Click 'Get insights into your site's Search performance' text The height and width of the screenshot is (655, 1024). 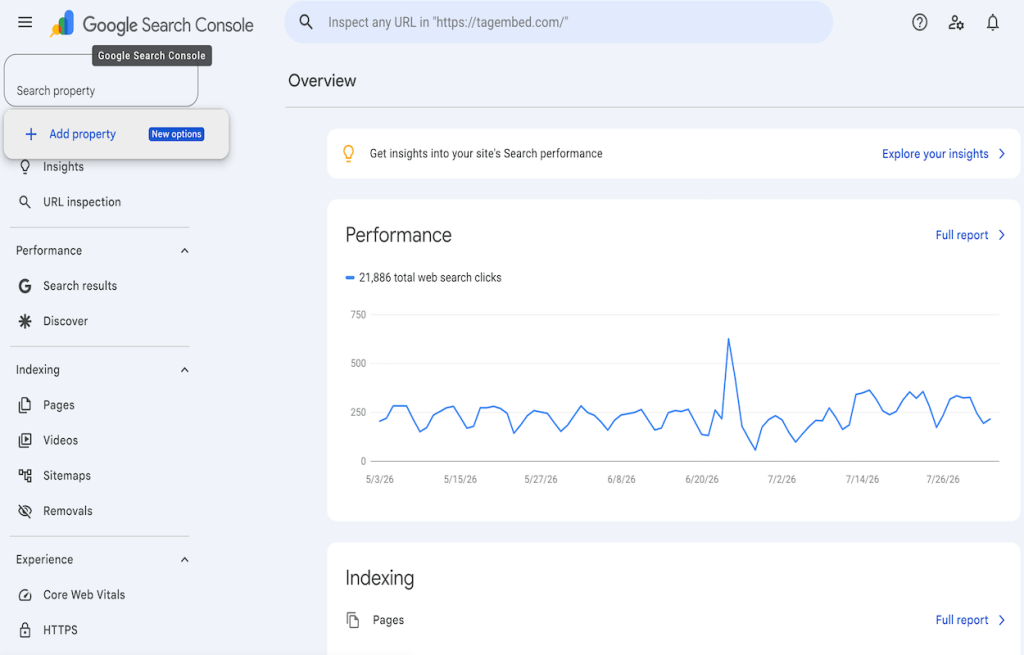coord(486,153)
